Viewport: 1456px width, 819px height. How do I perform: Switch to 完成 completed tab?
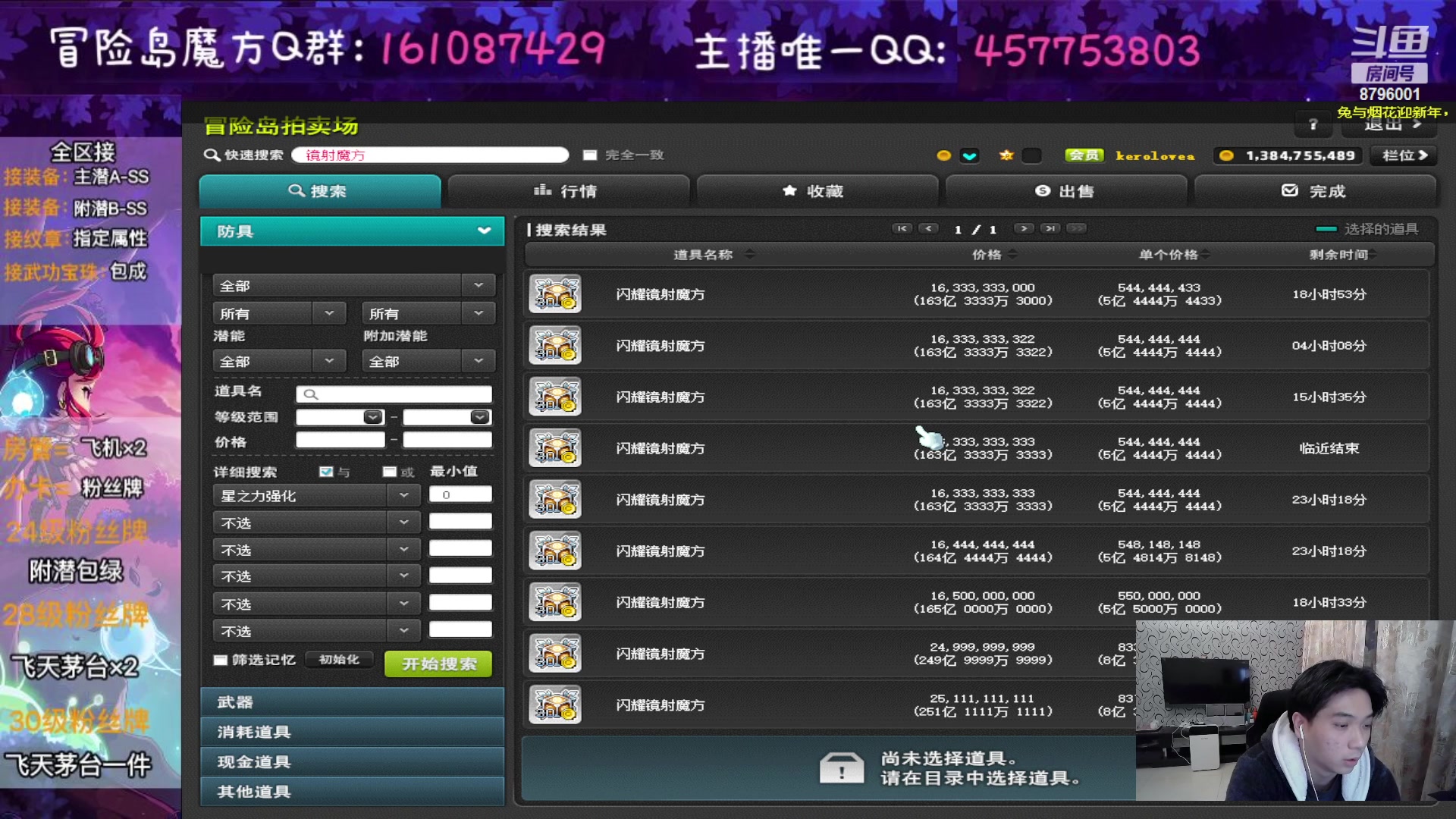click(x=1315, y=191)
